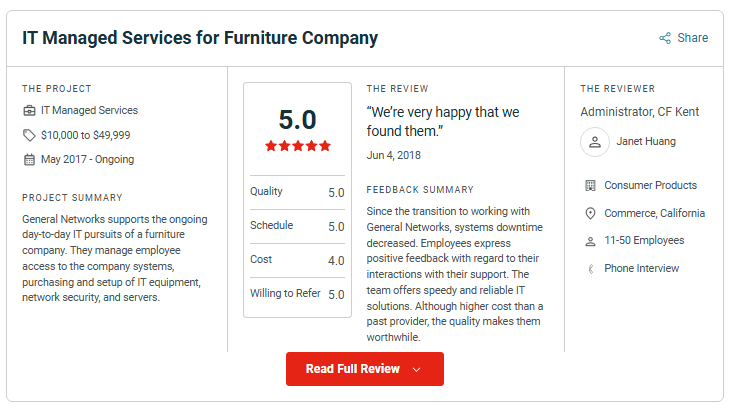Viewport: 733px width, 408px height.
Task: Click the Phone Interview icon
Action: pyautogui.click(x=590, y=268)
